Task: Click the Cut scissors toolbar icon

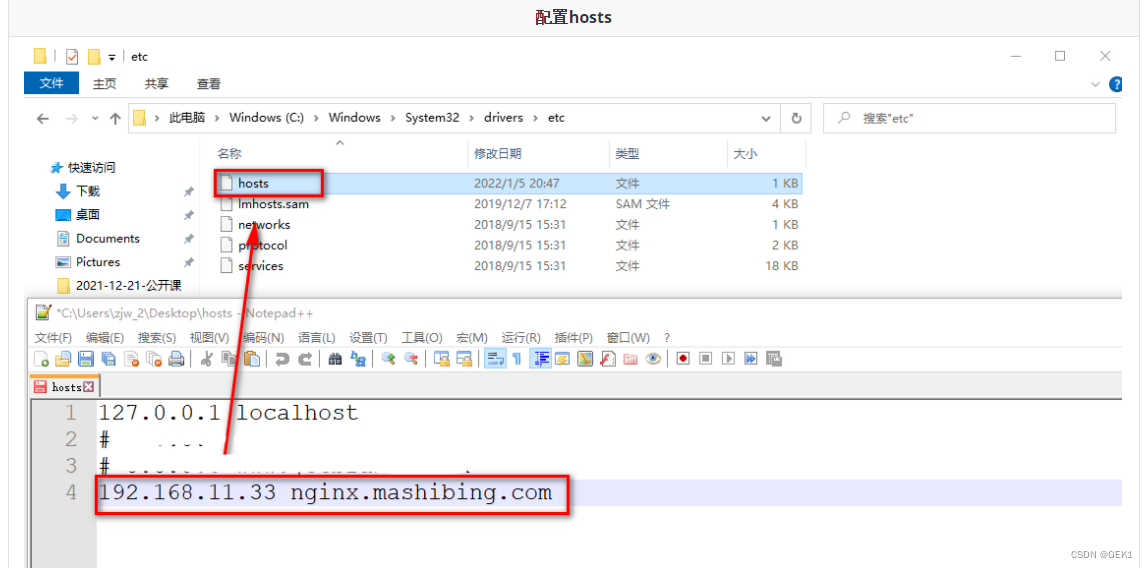Action: pos(207,359)
